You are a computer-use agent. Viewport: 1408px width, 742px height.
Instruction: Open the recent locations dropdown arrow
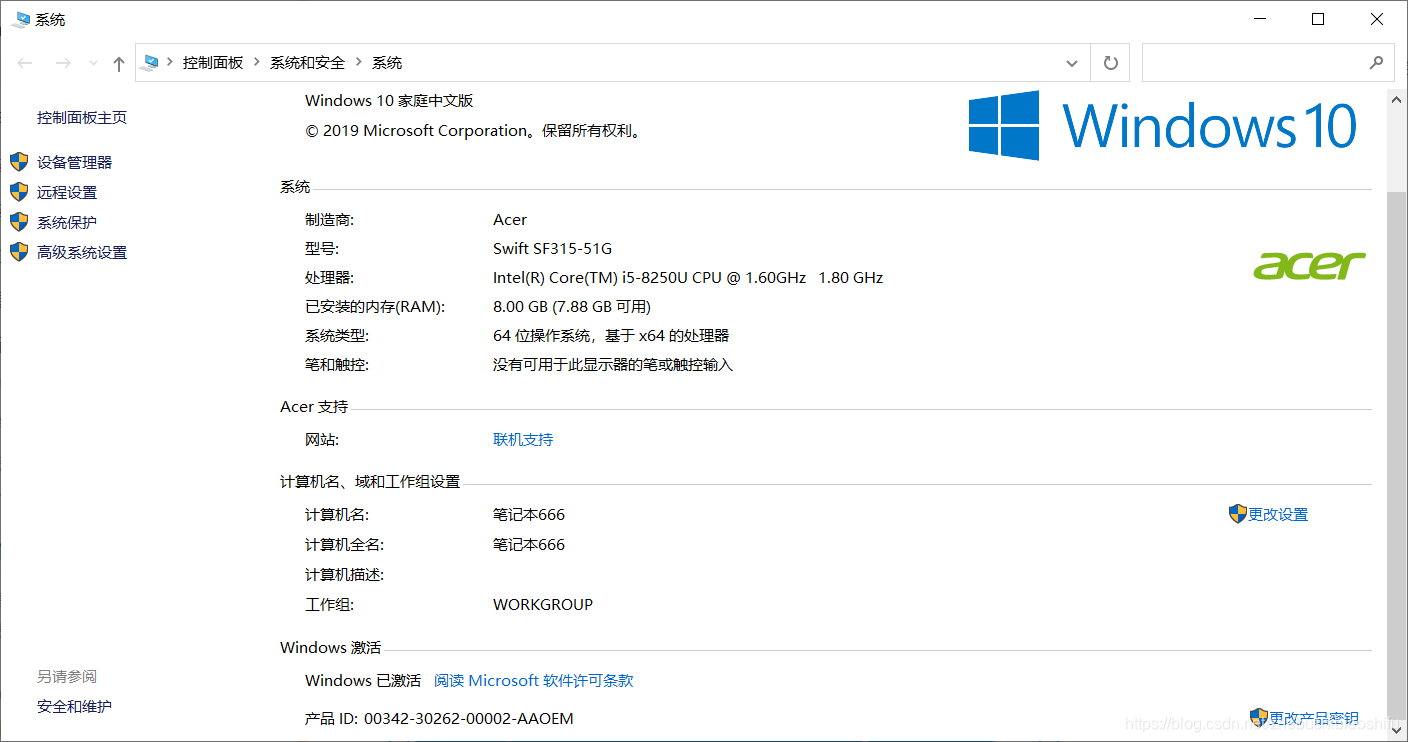[x=93, y=63]
